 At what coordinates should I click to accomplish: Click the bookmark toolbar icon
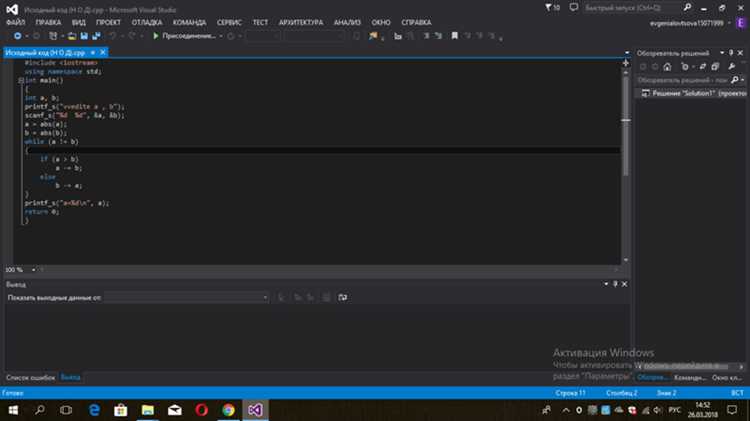point(454,36)
